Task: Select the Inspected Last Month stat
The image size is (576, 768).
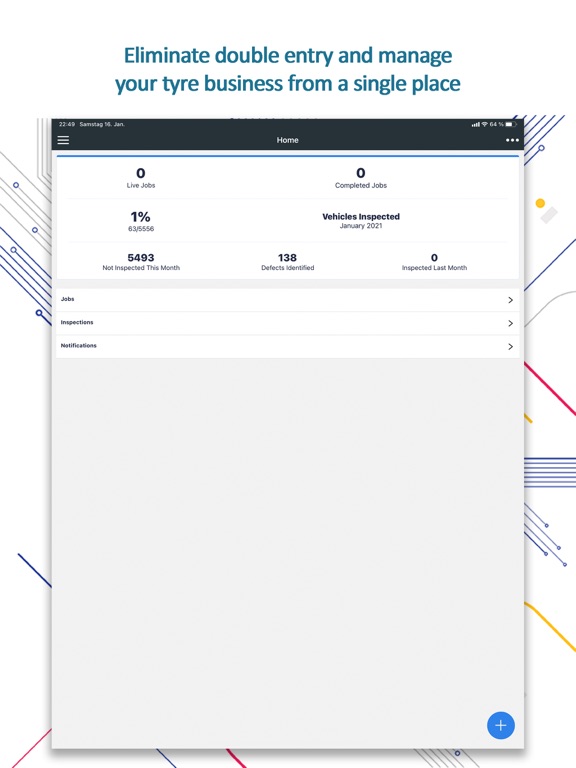Action: [x=434, y=262]
